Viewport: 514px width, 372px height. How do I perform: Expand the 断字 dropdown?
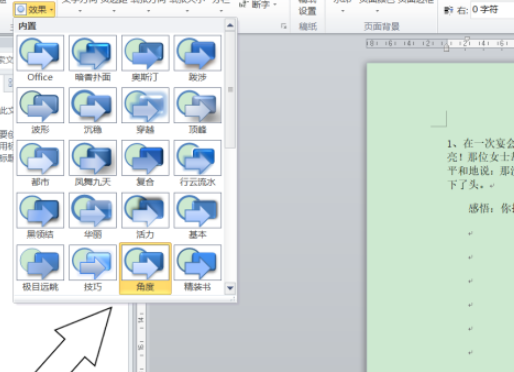click(x=259, y=5)
